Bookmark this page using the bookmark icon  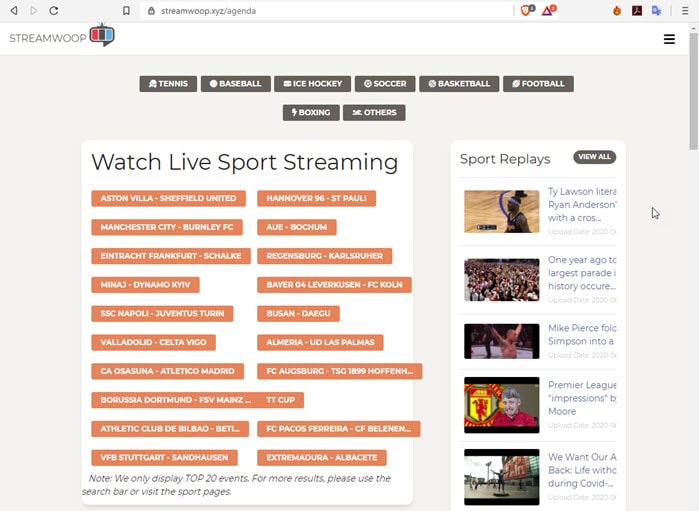point(127,11)
